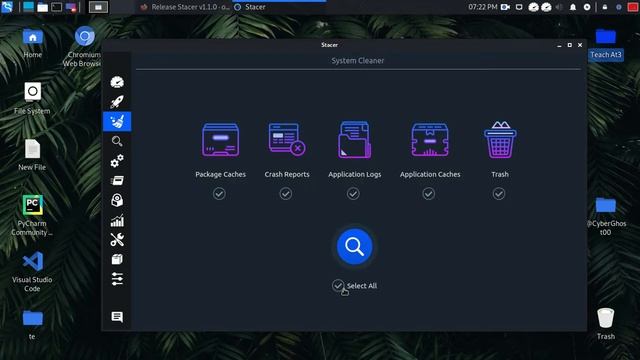Toggle the Select All checkbox
This screenshot has width=640, height=360.
coord(338,285)
